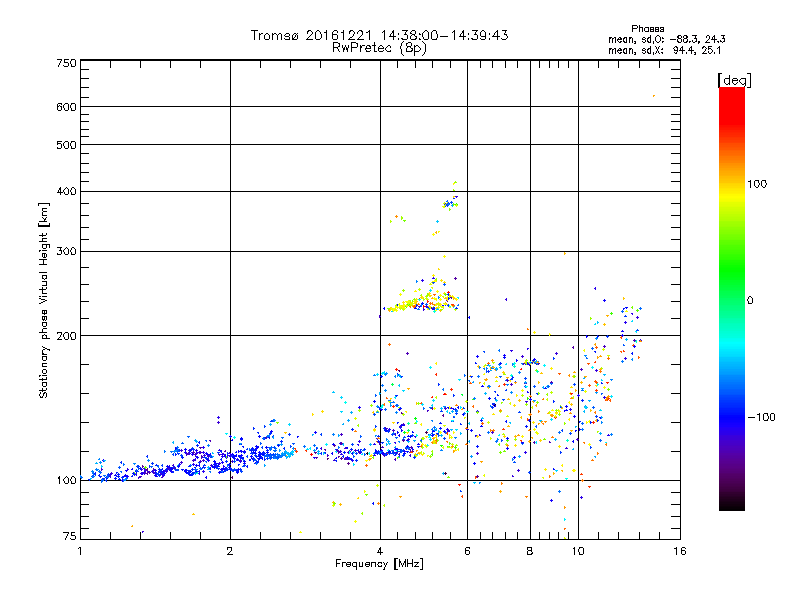Screen dimensions: 800x600
Task: Click the y-axis tick label '500'
Action: coord(66,145)
